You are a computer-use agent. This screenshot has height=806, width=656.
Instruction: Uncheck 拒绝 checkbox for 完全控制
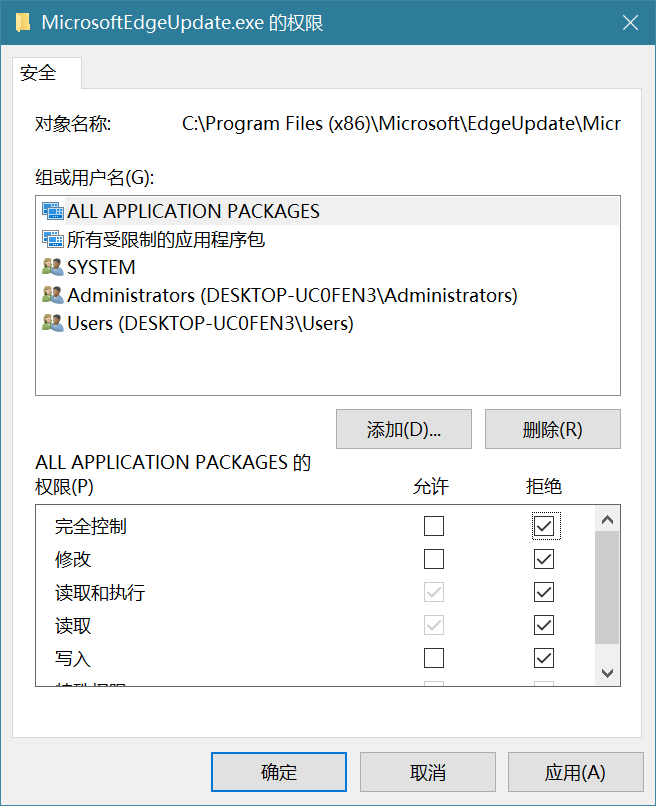point(544,526)
